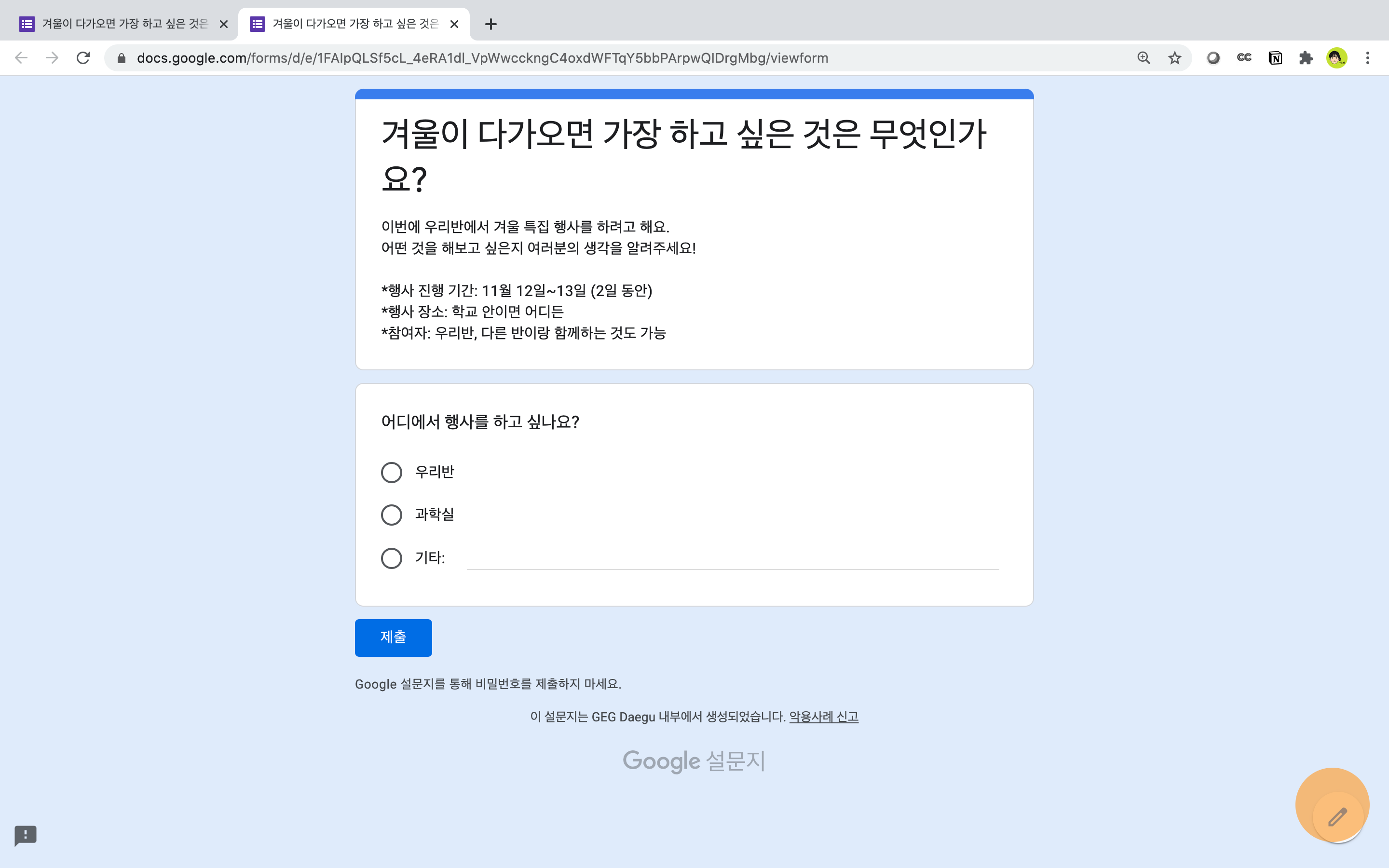The width and height of the screenshot is (1389, 868).
Task: Click the browser back arrow
Action: tap(21, 58)
